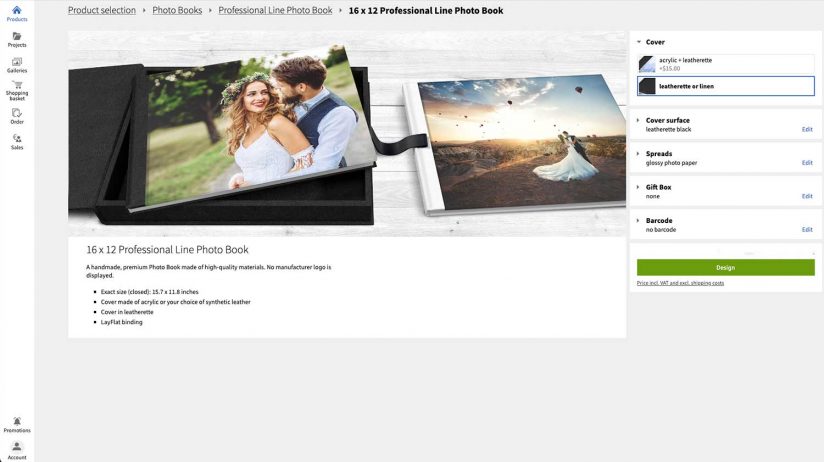This screenshot has width=824, height=462.
Task: Click the 'Cover in leatherette' bullet text
Action: 127,312
